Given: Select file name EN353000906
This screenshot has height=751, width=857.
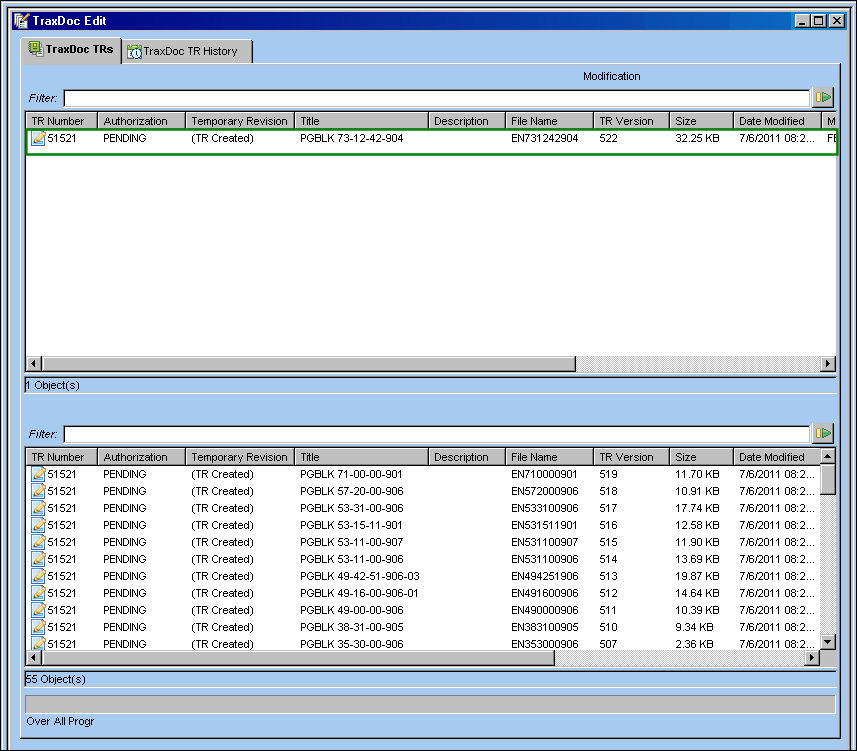Looking at the screenshot, I should 544,643.
